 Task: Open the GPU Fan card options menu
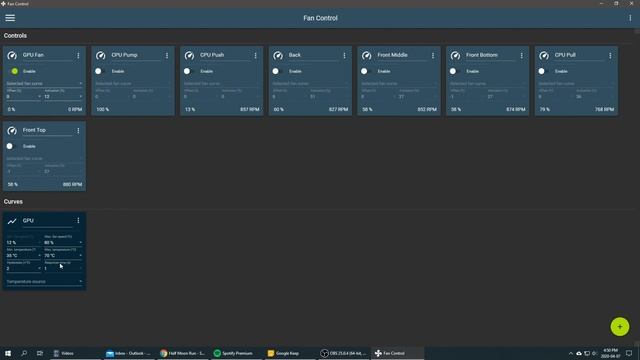(78, 56)
